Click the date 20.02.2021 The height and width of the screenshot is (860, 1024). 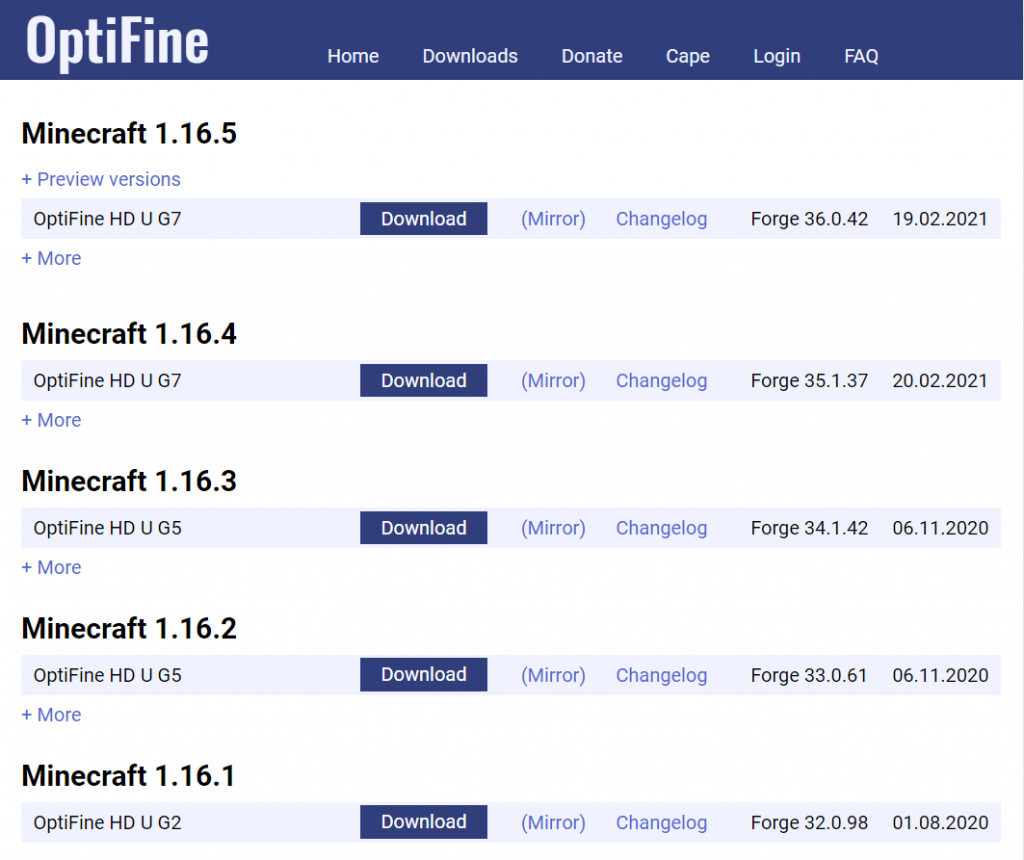940,381
